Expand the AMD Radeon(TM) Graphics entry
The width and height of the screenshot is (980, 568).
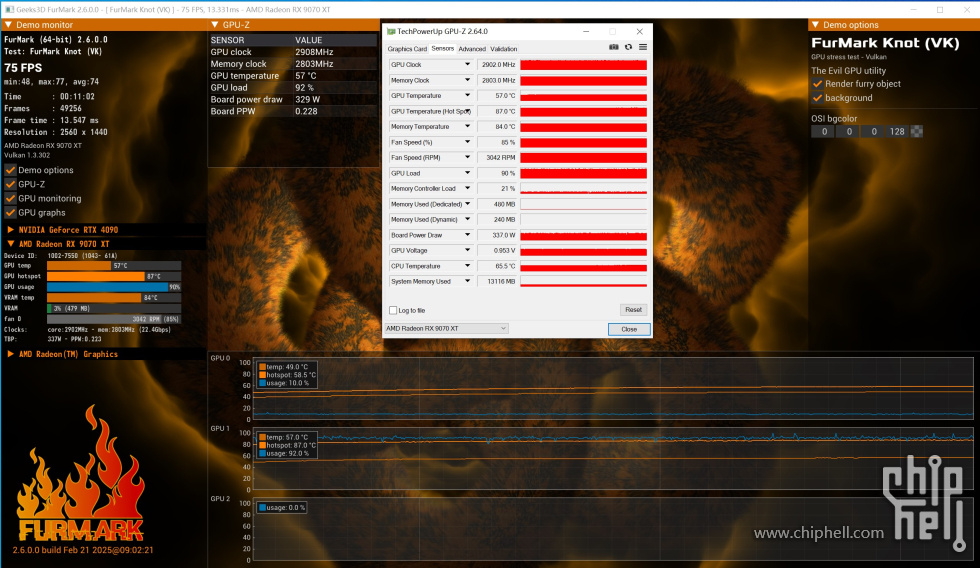click(11, 354)
